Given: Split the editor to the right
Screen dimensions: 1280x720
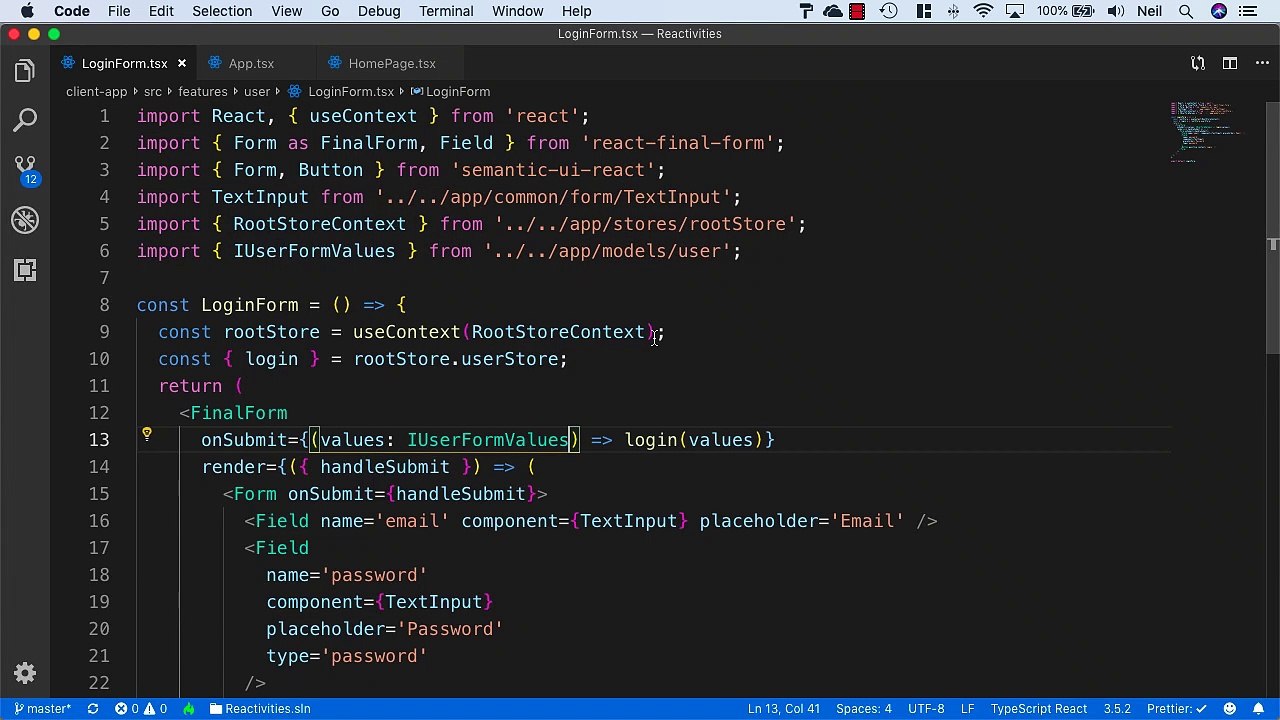Looking at the screenshot, I should coord(1230,63).
